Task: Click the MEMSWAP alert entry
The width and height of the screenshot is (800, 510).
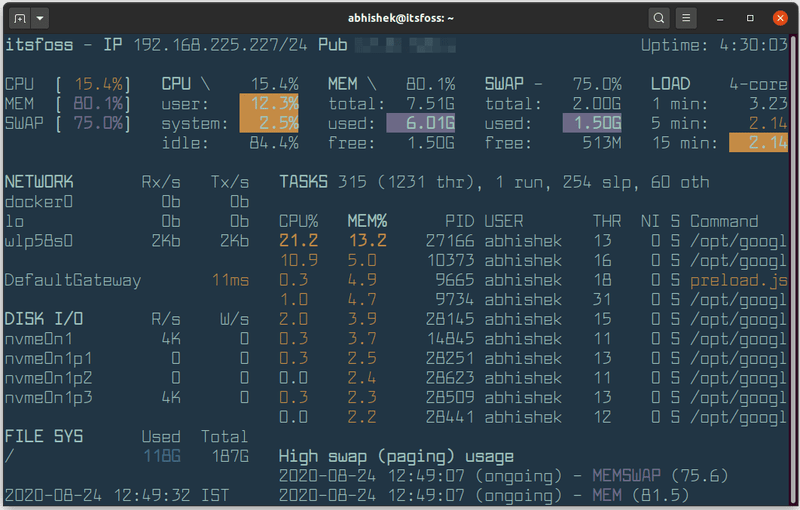Action: coord(628,475)
